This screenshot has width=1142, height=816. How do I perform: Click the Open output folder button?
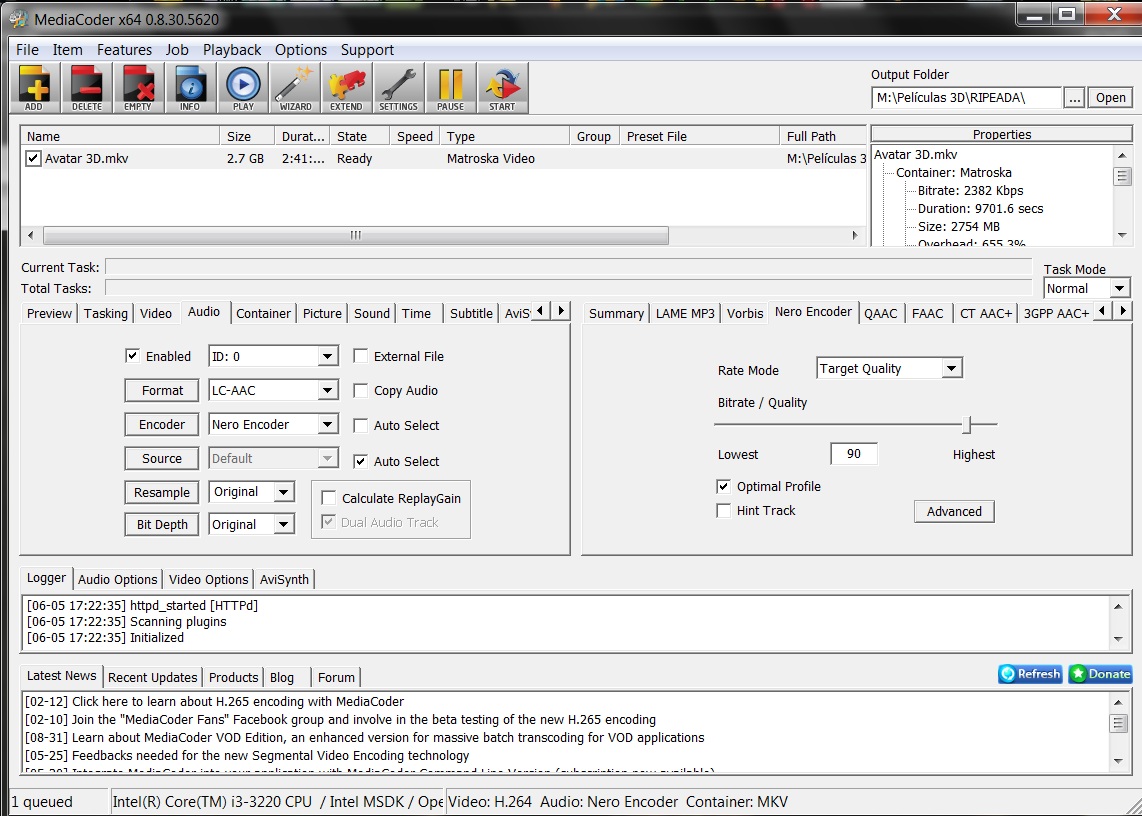click(x=1110, y=98)
